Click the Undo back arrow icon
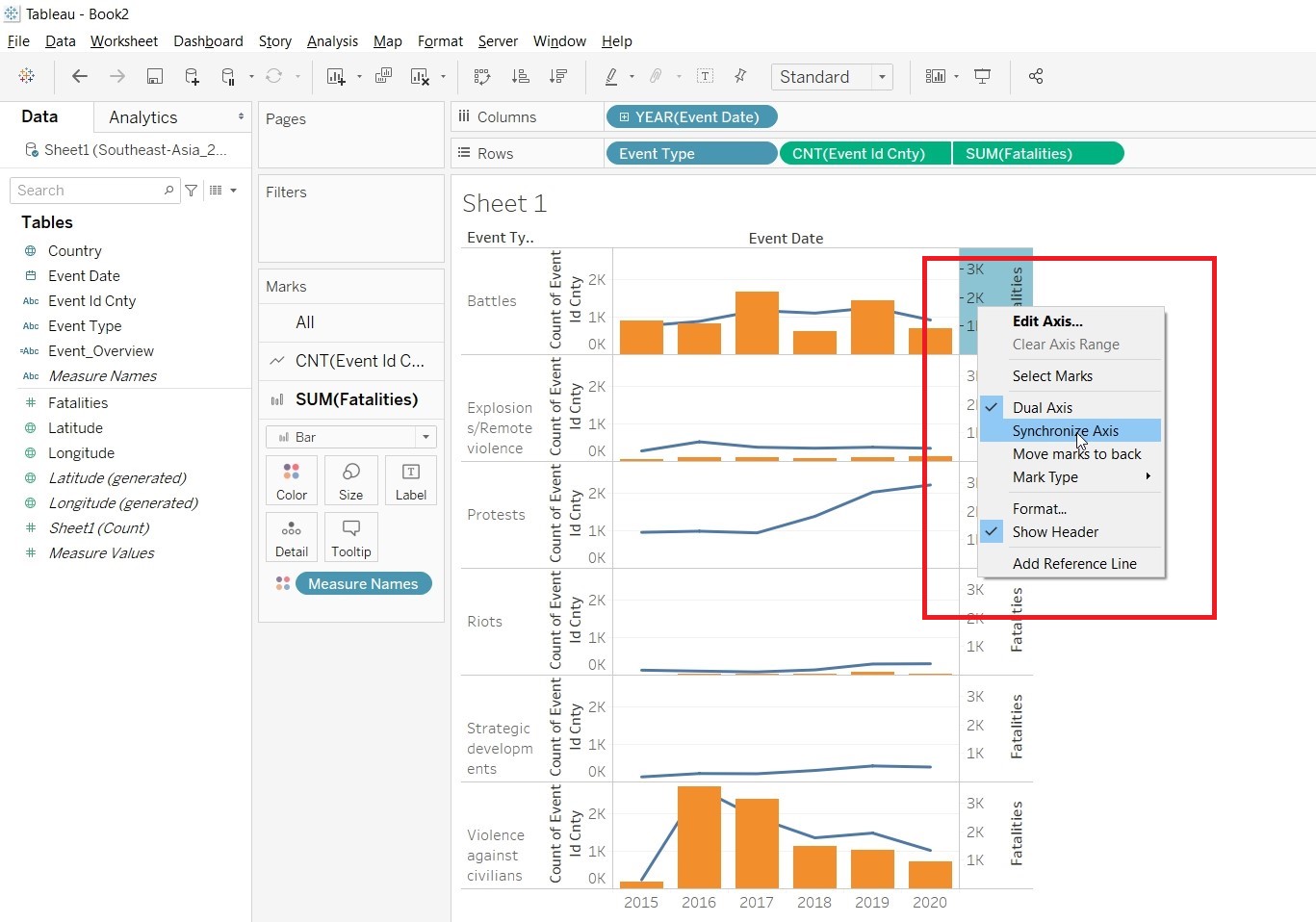The height and width of the screenshot is (922, 1316). 80,77
